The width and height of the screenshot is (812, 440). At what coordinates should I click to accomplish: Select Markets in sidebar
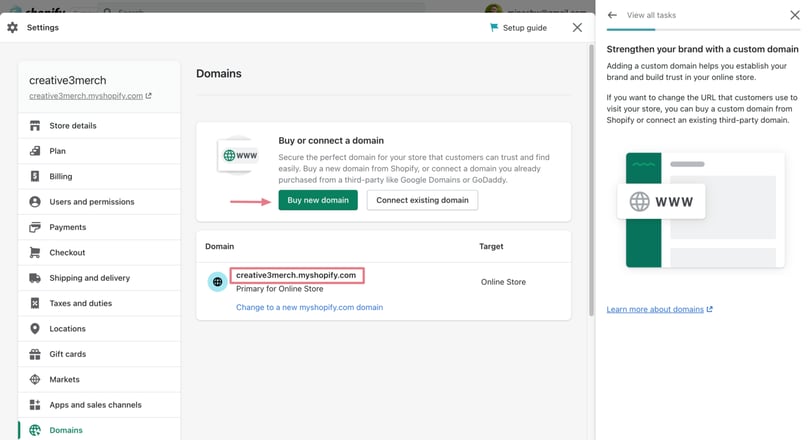(x=99, y=379)
